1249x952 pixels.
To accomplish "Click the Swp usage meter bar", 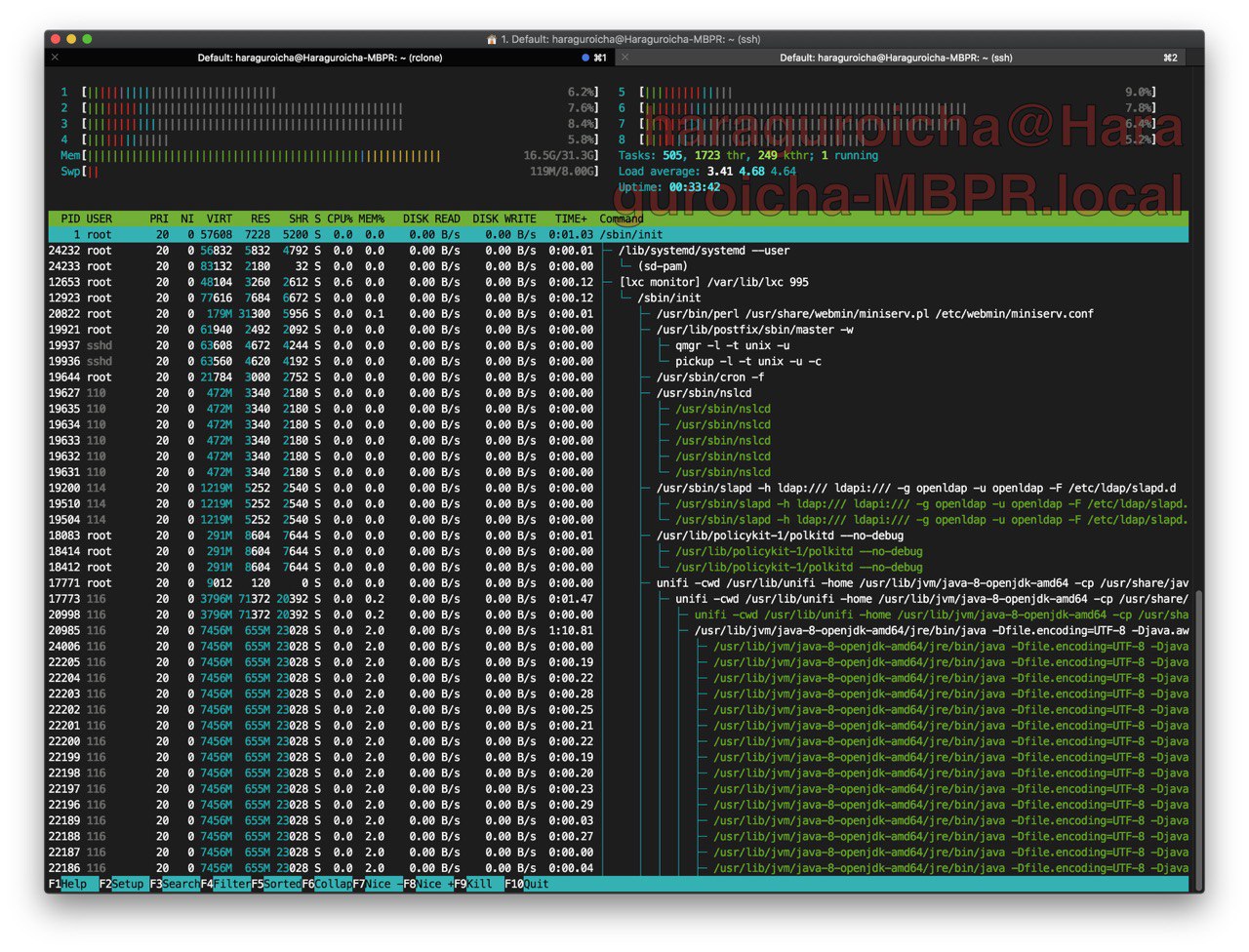I will coord(330,171).
